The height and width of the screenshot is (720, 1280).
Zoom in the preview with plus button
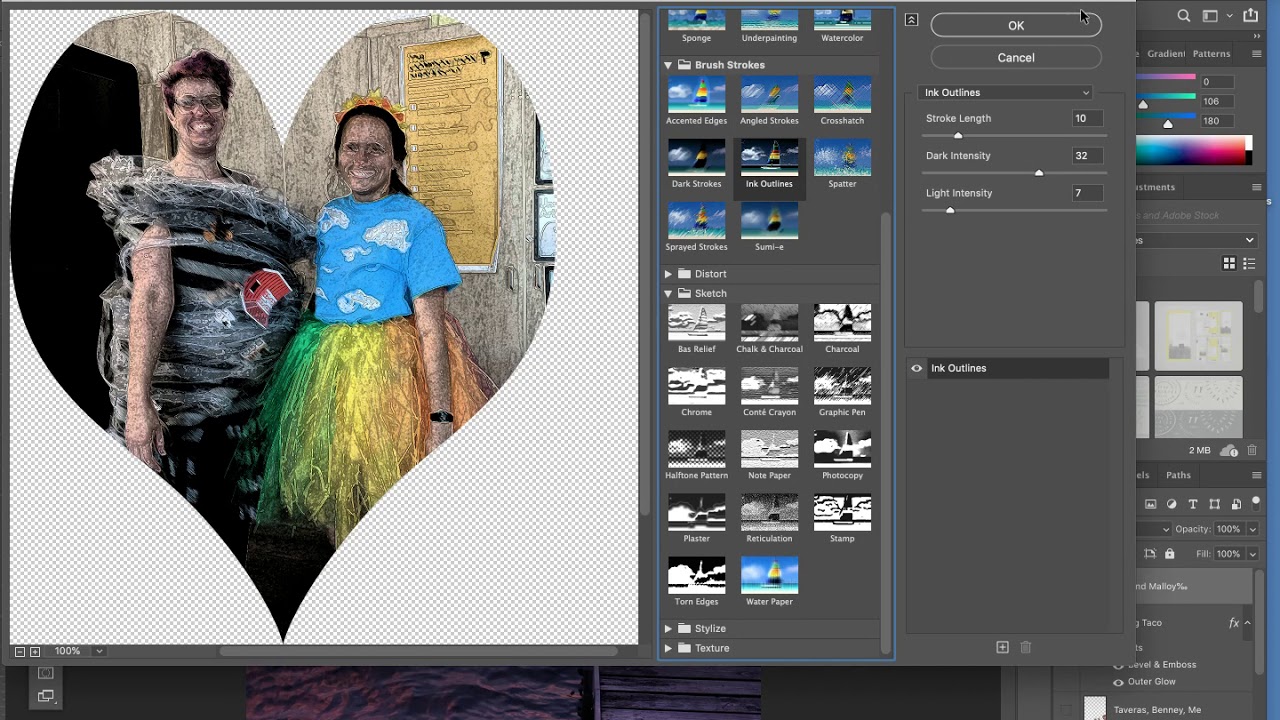[x=35, y=651]
